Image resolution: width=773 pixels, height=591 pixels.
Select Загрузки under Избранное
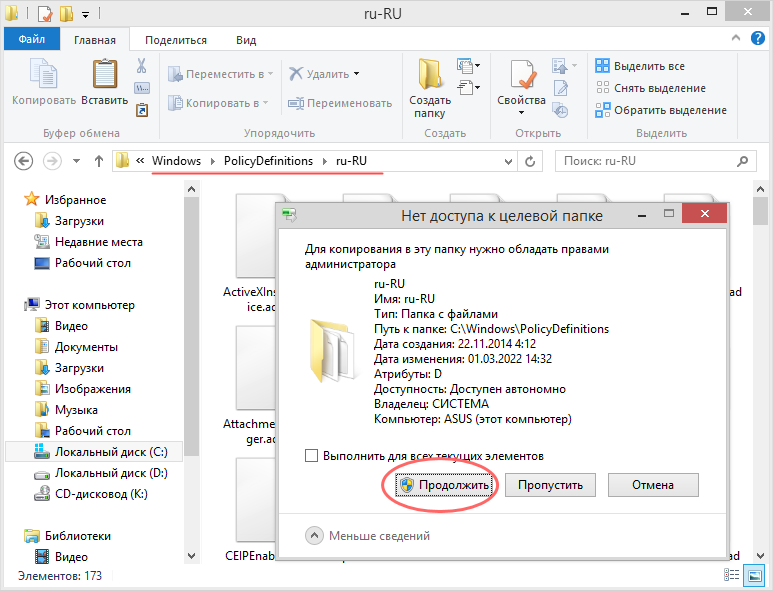click(70, 221)
